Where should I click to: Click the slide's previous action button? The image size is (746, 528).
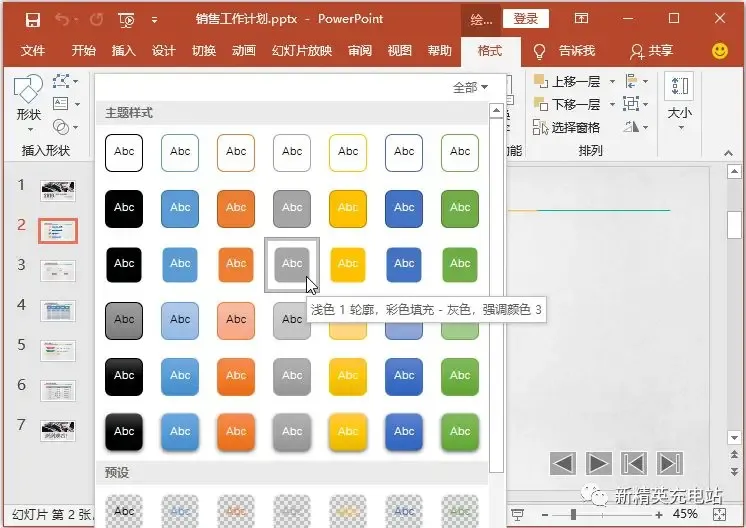click(563, 463)
